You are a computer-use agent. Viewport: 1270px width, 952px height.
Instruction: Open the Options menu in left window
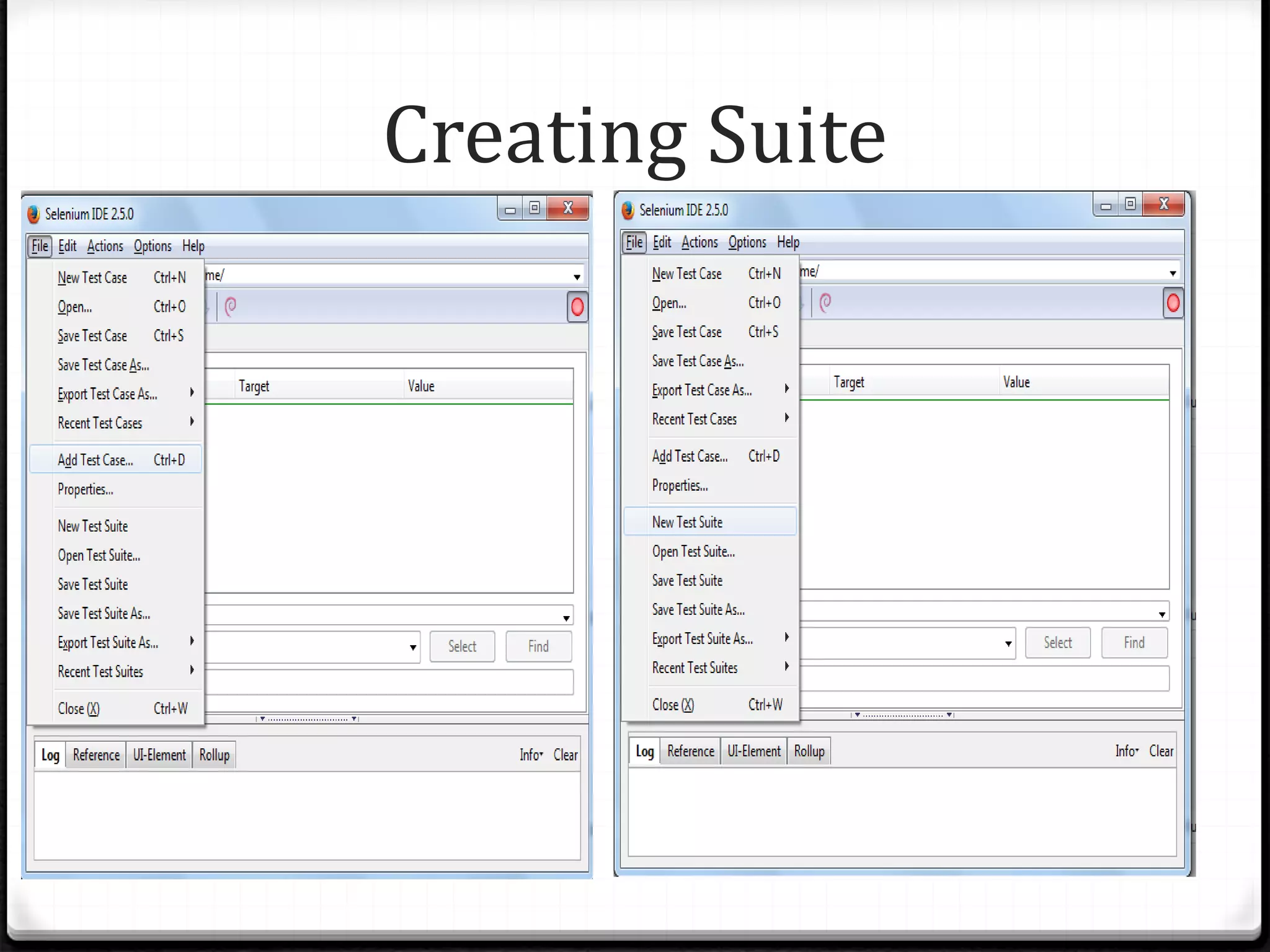click(x=153, y=246)
